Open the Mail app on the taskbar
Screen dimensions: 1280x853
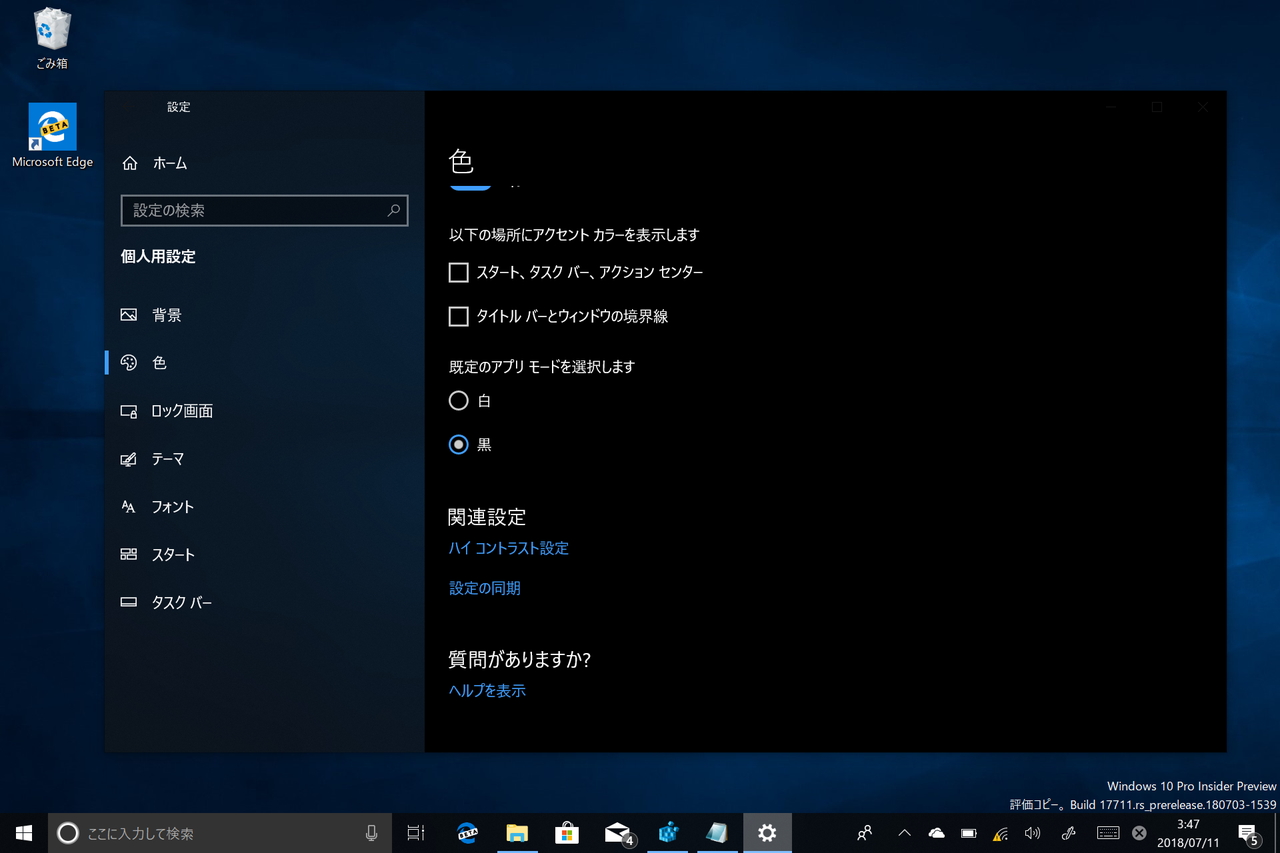pyautogui.click(x=619, y=833)
